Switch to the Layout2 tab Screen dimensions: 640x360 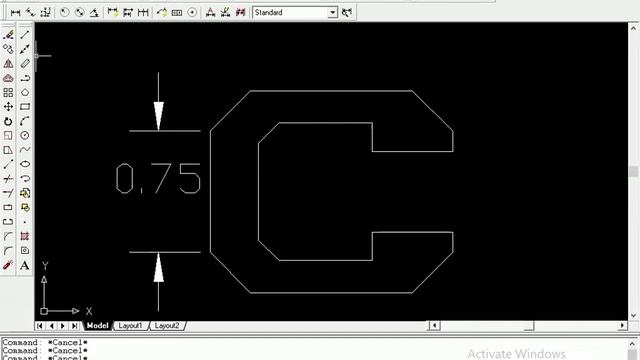[167, 326]
